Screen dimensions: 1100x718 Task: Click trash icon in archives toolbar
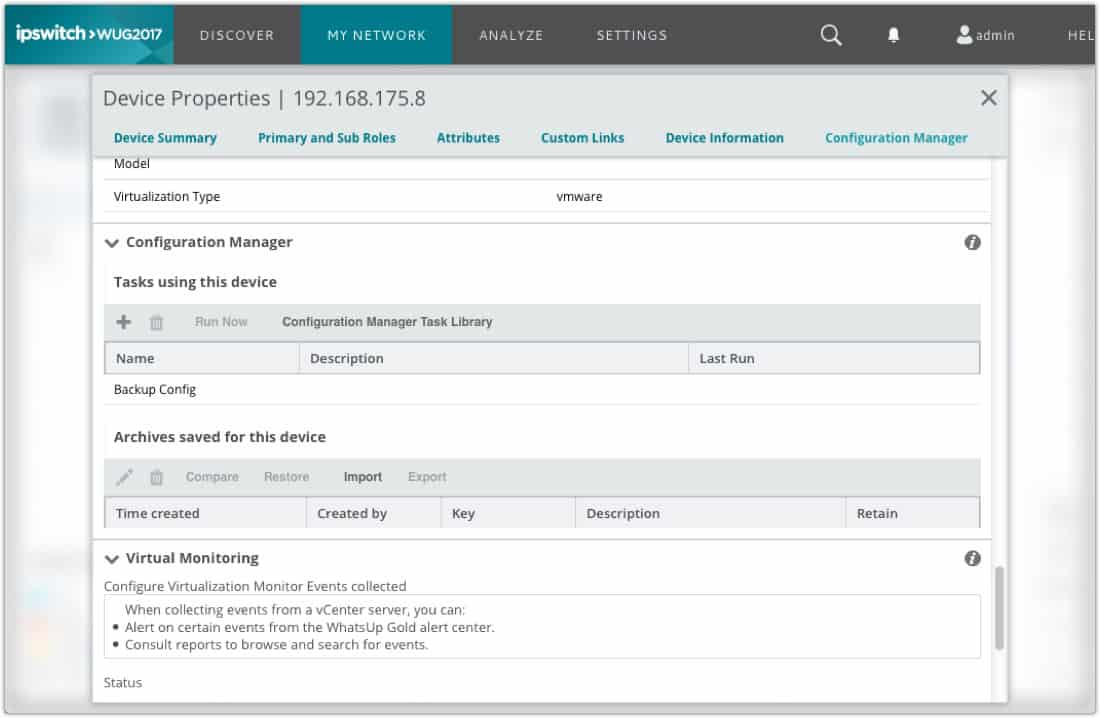coord(156,477)
